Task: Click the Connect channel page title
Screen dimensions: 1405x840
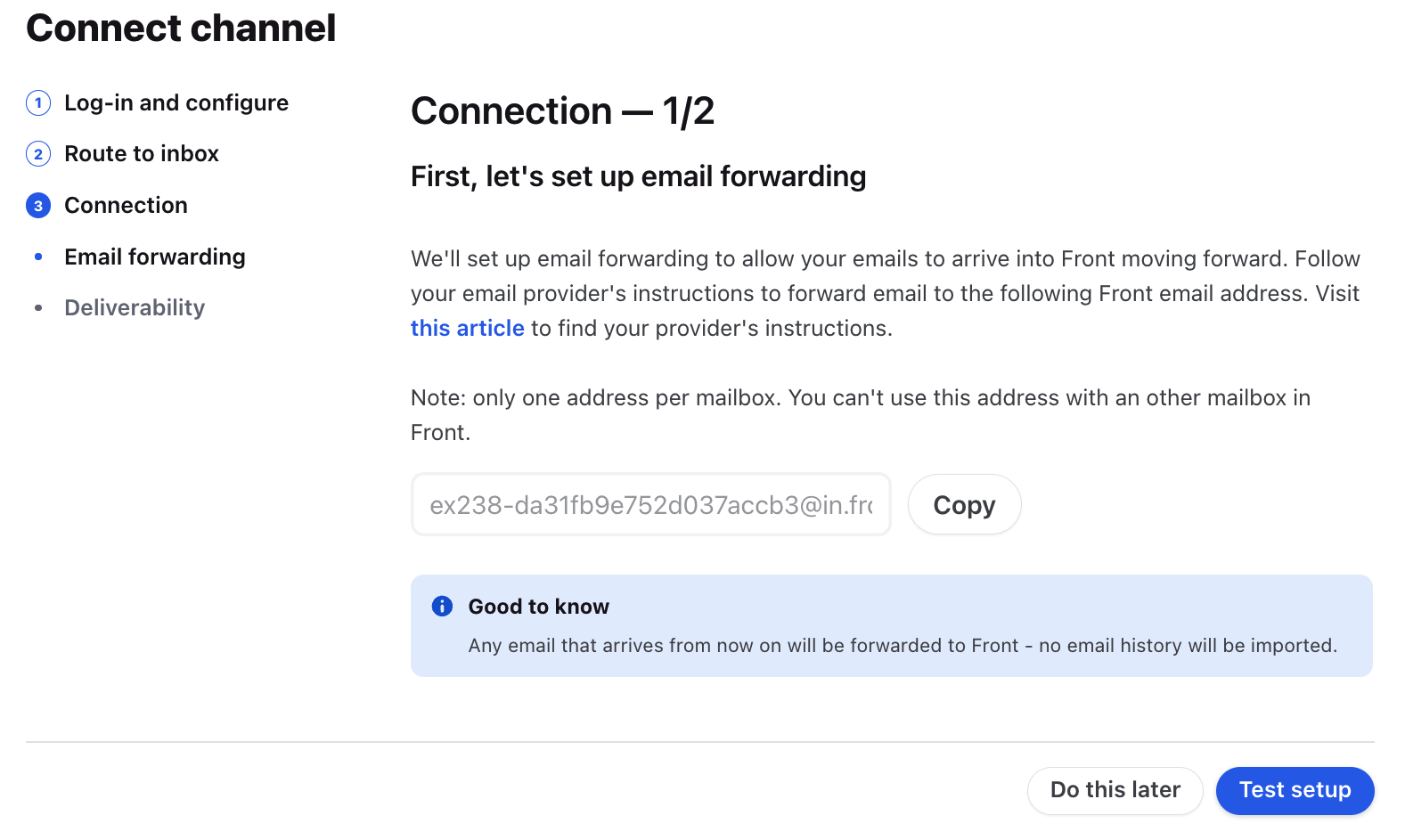Action: [181, 28]
